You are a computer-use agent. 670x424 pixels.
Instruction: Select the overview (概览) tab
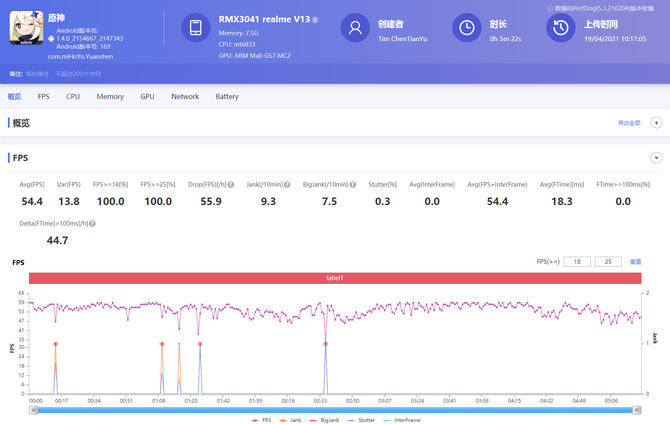click(x=14, y=97)
